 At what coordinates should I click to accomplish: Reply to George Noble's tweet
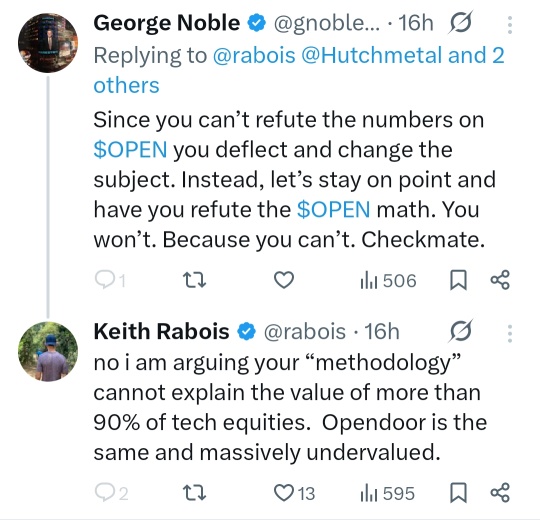coord(110,280)
